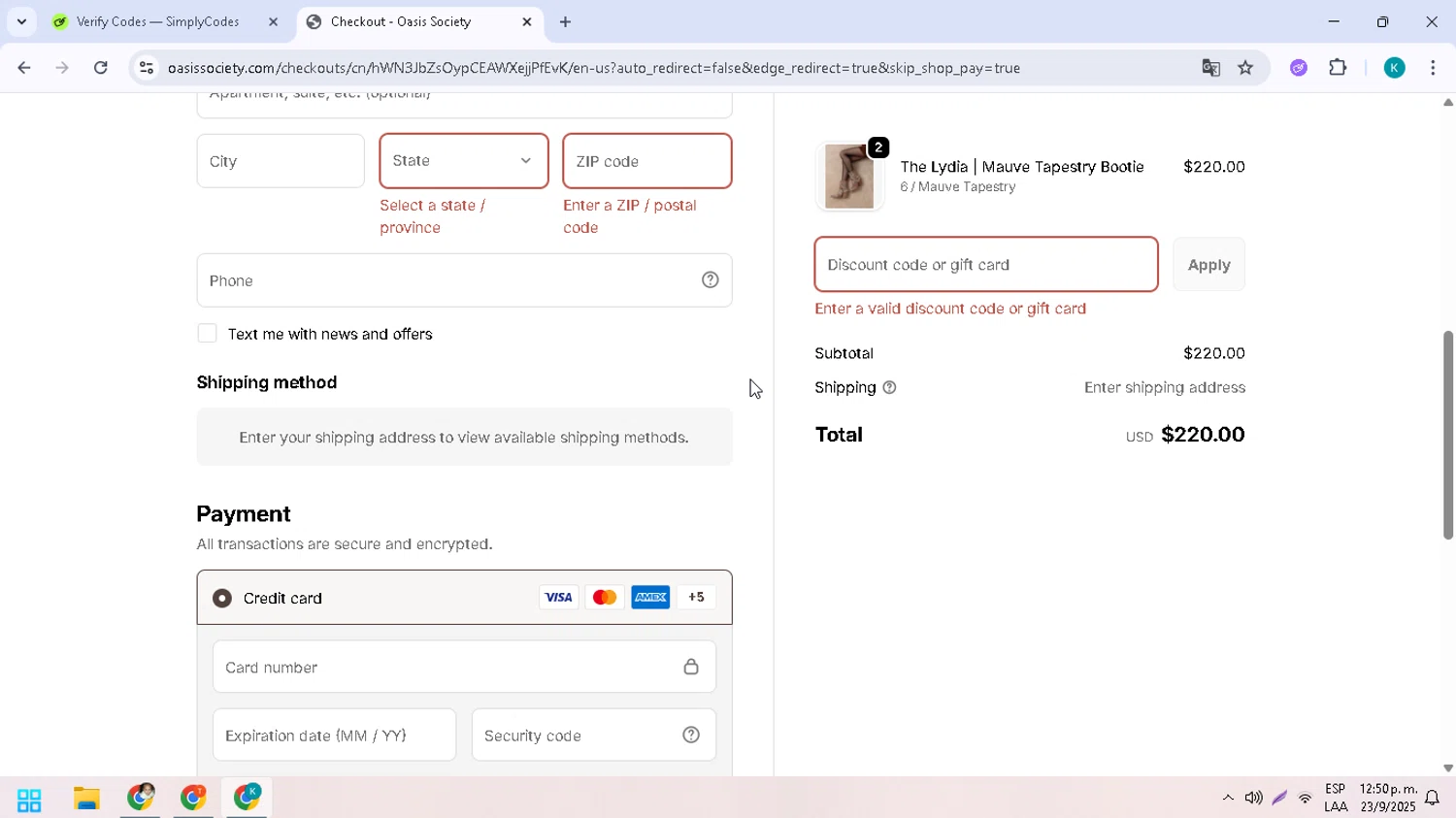Click the address bar URL
The width and height of the screenshot is (1456, 818).
[x=594, y=68]
